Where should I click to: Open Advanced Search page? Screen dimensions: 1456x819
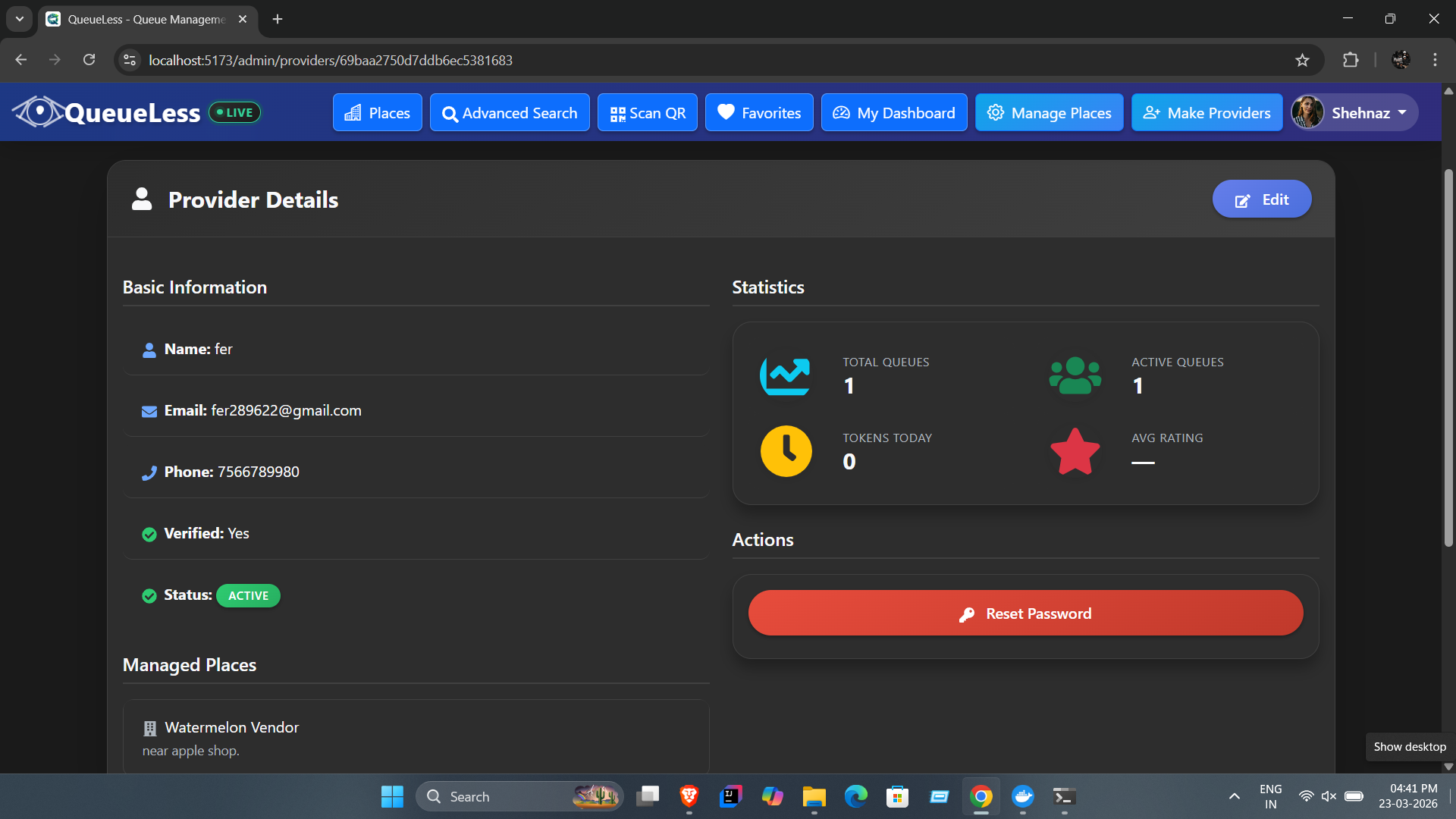[510, 112]
